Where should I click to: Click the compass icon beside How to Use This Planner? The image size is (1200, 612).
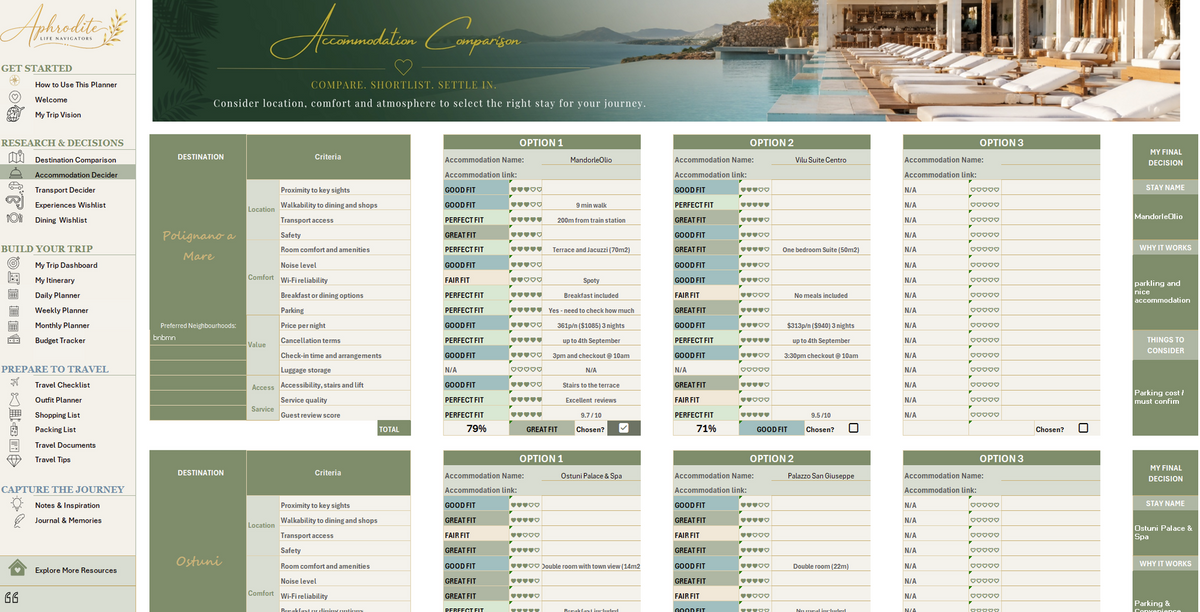pyautogui.click(x=15, y=82)
